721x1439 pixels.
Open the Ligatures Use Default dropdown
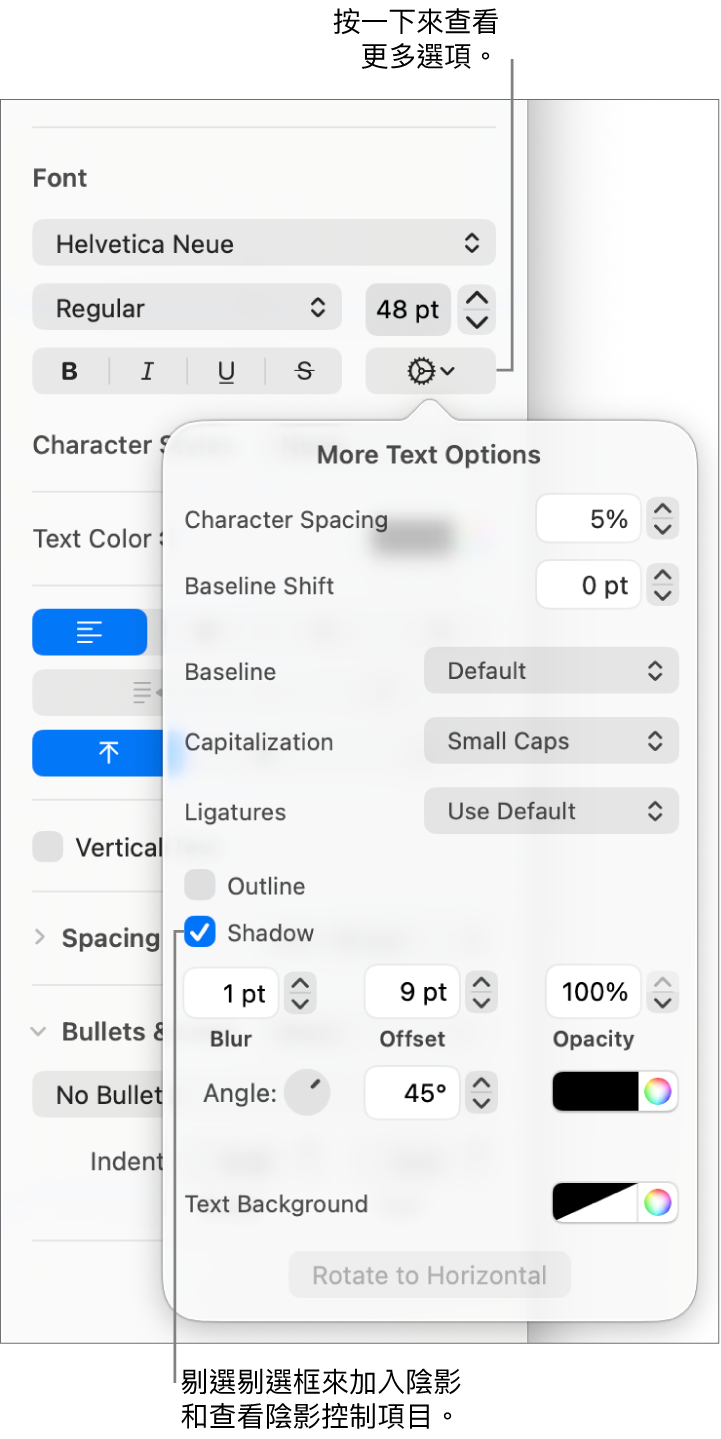click(x=551, y=811)
